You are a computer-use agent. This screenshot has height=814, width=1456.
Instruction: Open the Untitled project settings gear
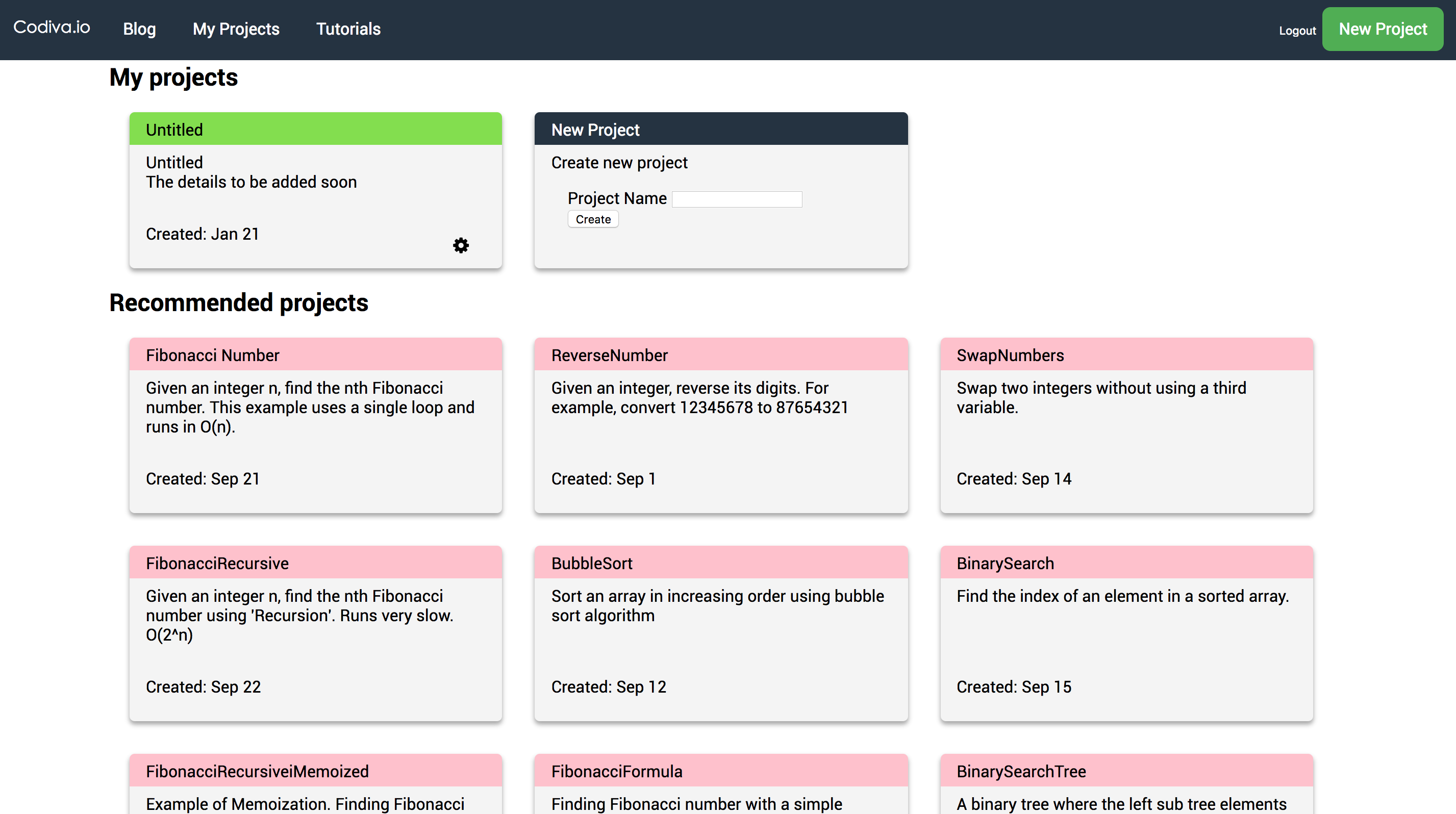coord(461,245)
